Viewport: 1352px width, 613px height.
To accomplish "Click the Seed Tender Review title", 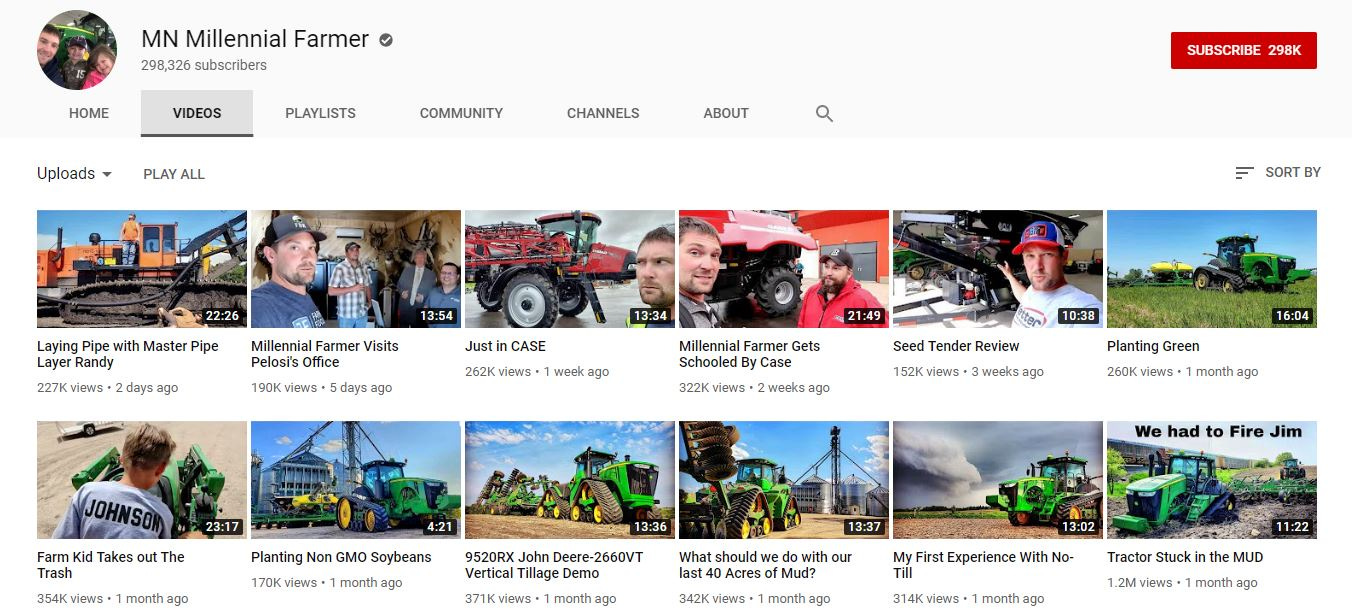I will 956,346.
